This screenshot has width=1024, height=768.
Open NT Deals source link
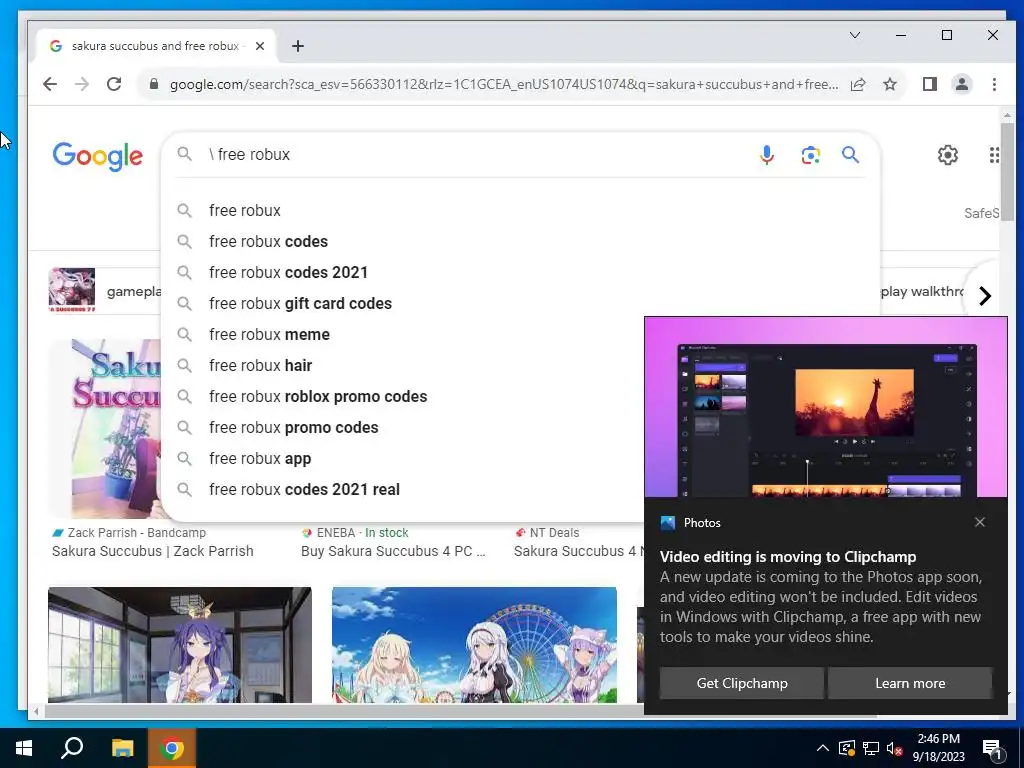[547, 533]
